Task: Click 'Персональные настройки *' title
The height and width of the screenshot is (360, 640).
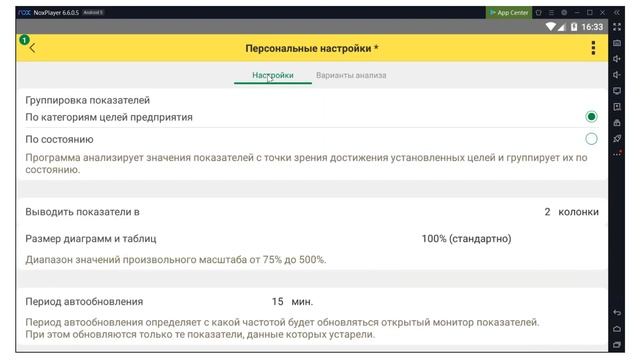Action: (312, 48)
